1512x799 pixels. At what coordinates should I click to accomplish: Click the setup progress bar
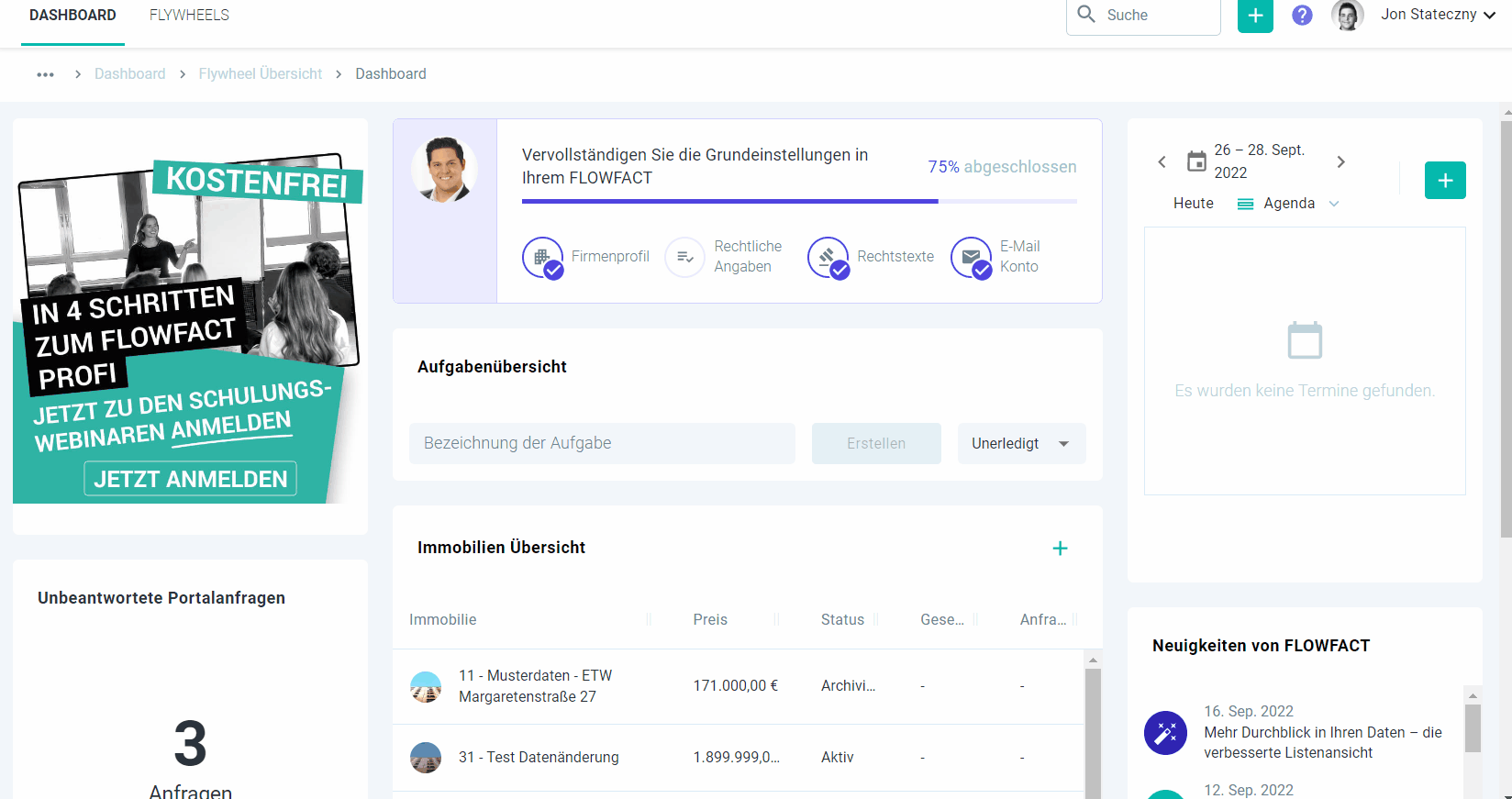click(799, 201)
